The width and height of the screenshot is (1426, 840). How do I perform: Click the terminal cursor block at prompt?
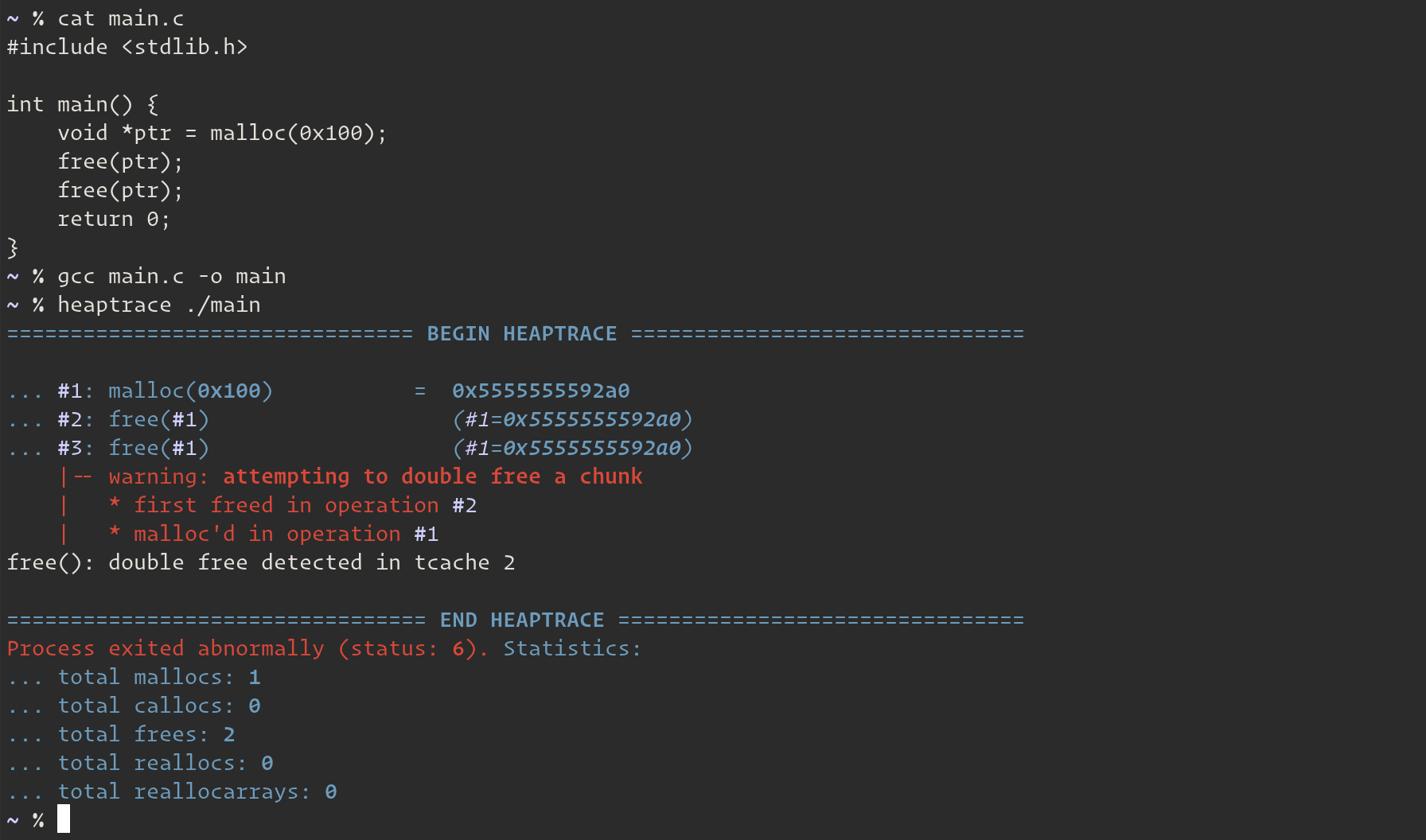[x=64, y=819]
